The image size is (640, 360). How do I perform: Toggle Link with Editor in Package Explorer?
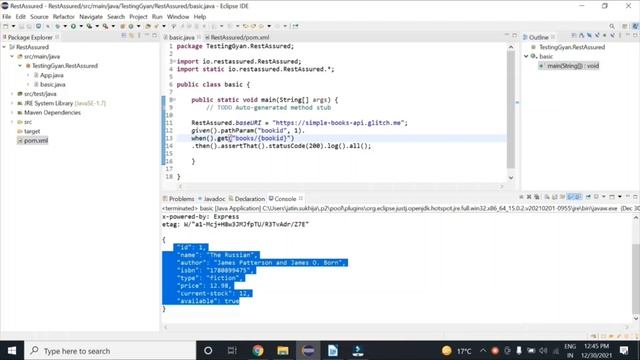(131, 36)
